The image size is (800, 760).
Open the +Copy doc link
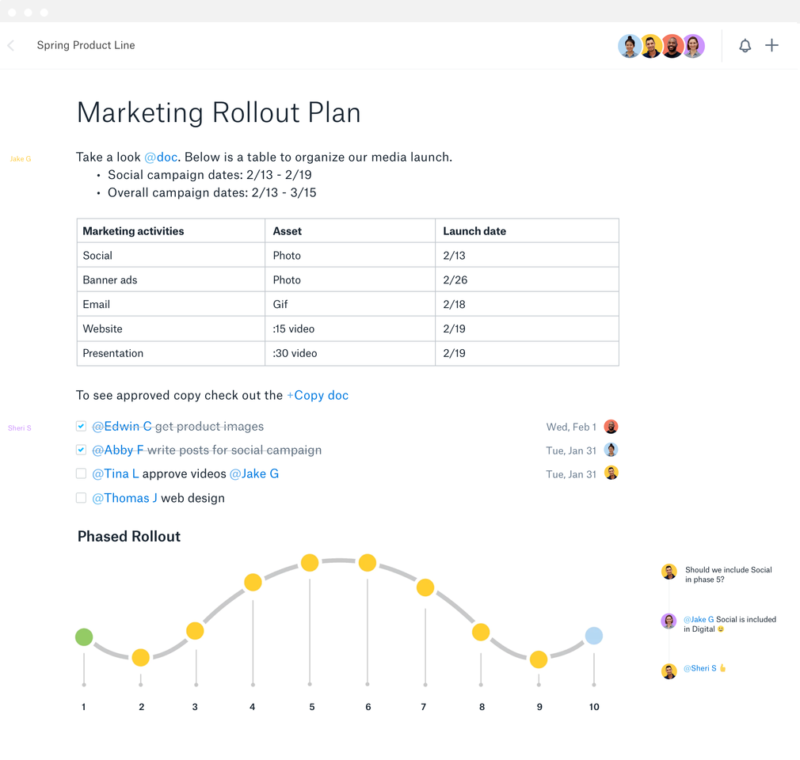317,396
